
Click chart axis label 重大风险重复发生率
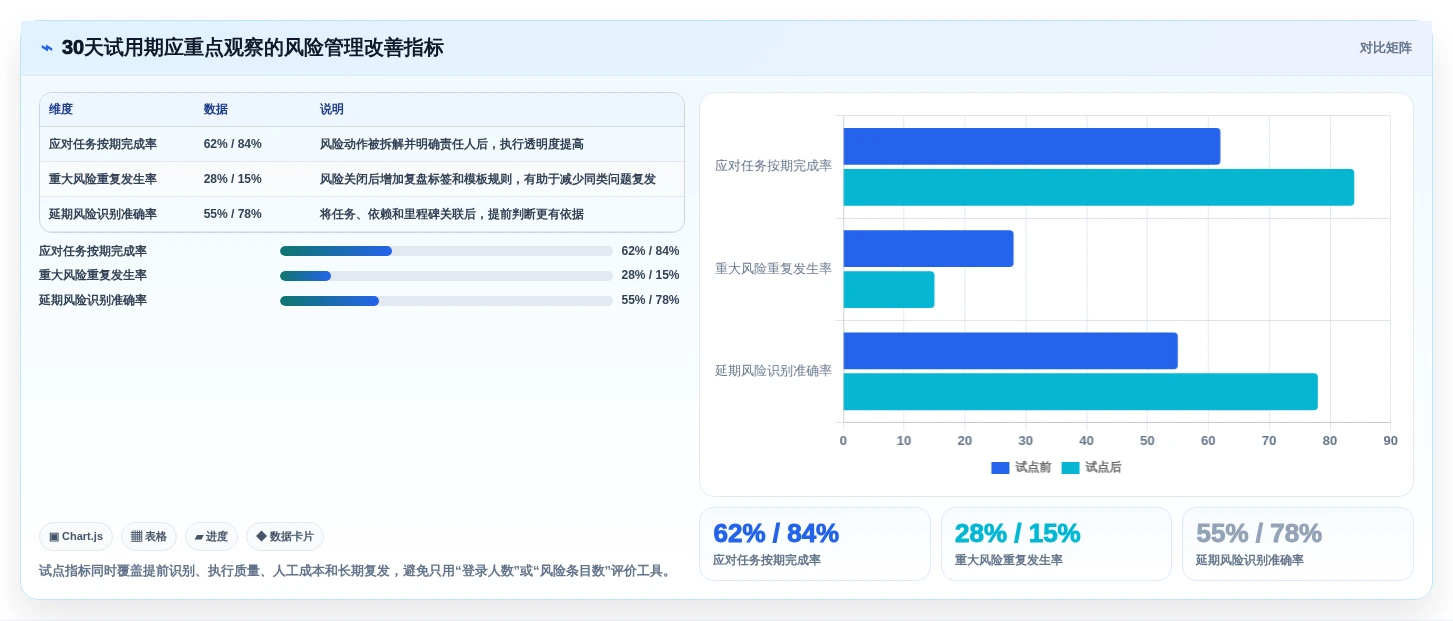tap(773, 268)
